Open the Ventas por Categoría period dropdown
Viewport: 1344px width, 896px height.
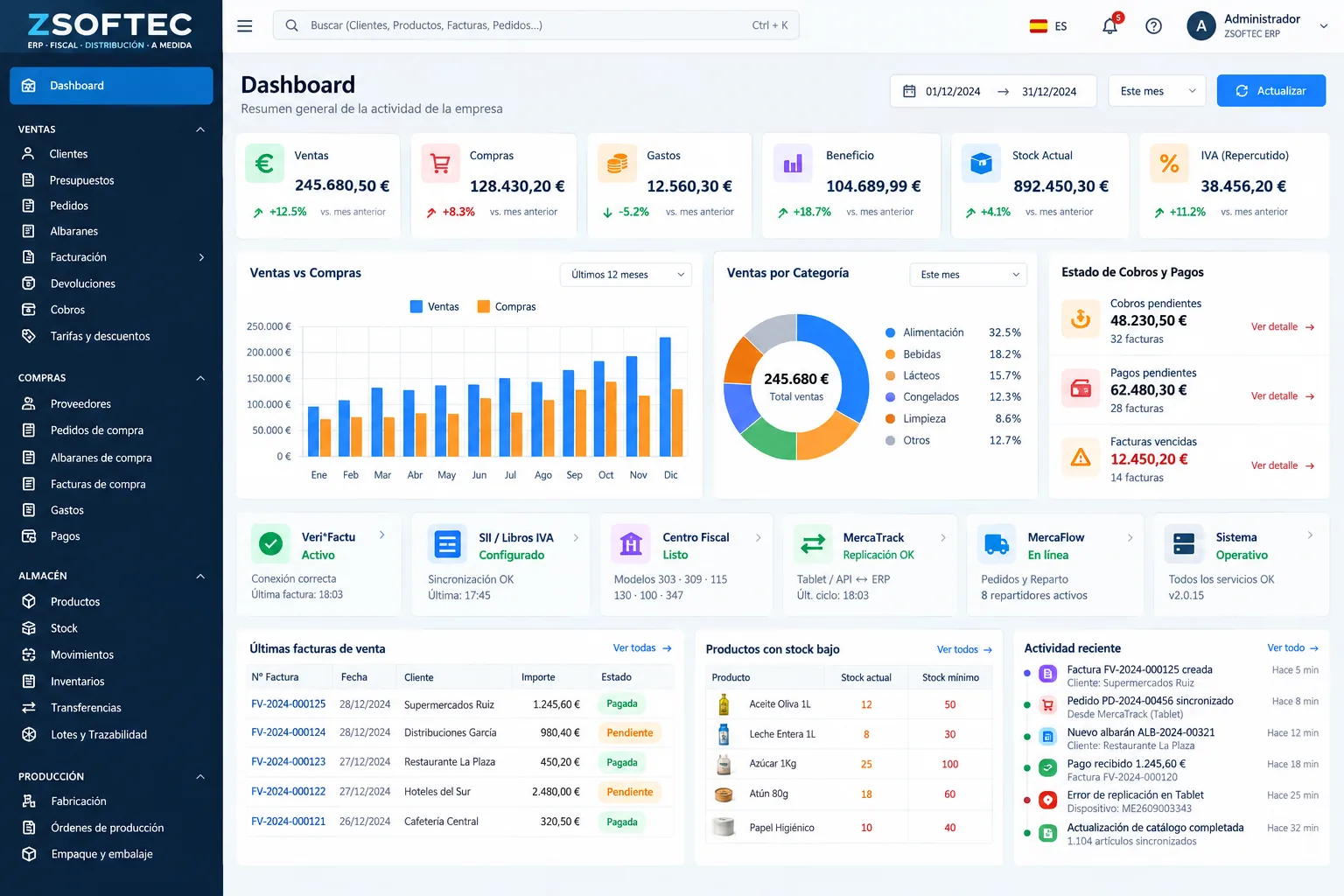pyautogui.click(x=968, y=275)
